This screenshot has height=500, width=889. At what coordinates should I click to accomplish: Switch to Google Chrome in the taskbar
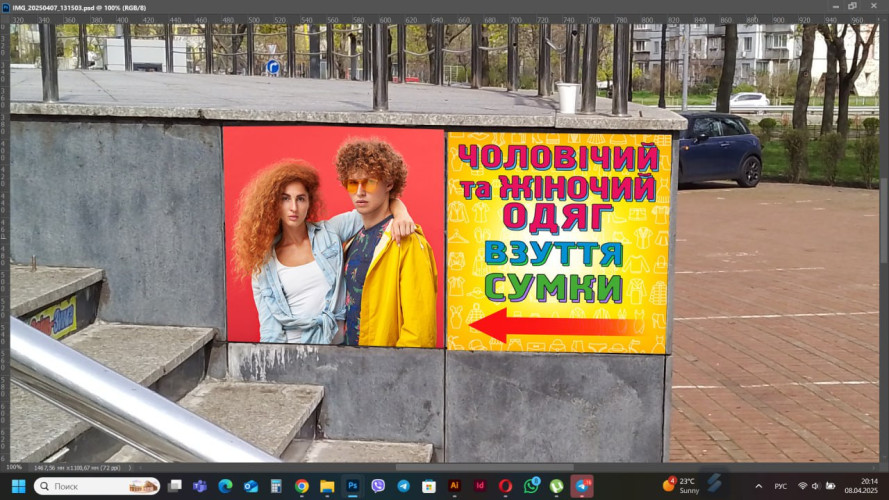301,486
